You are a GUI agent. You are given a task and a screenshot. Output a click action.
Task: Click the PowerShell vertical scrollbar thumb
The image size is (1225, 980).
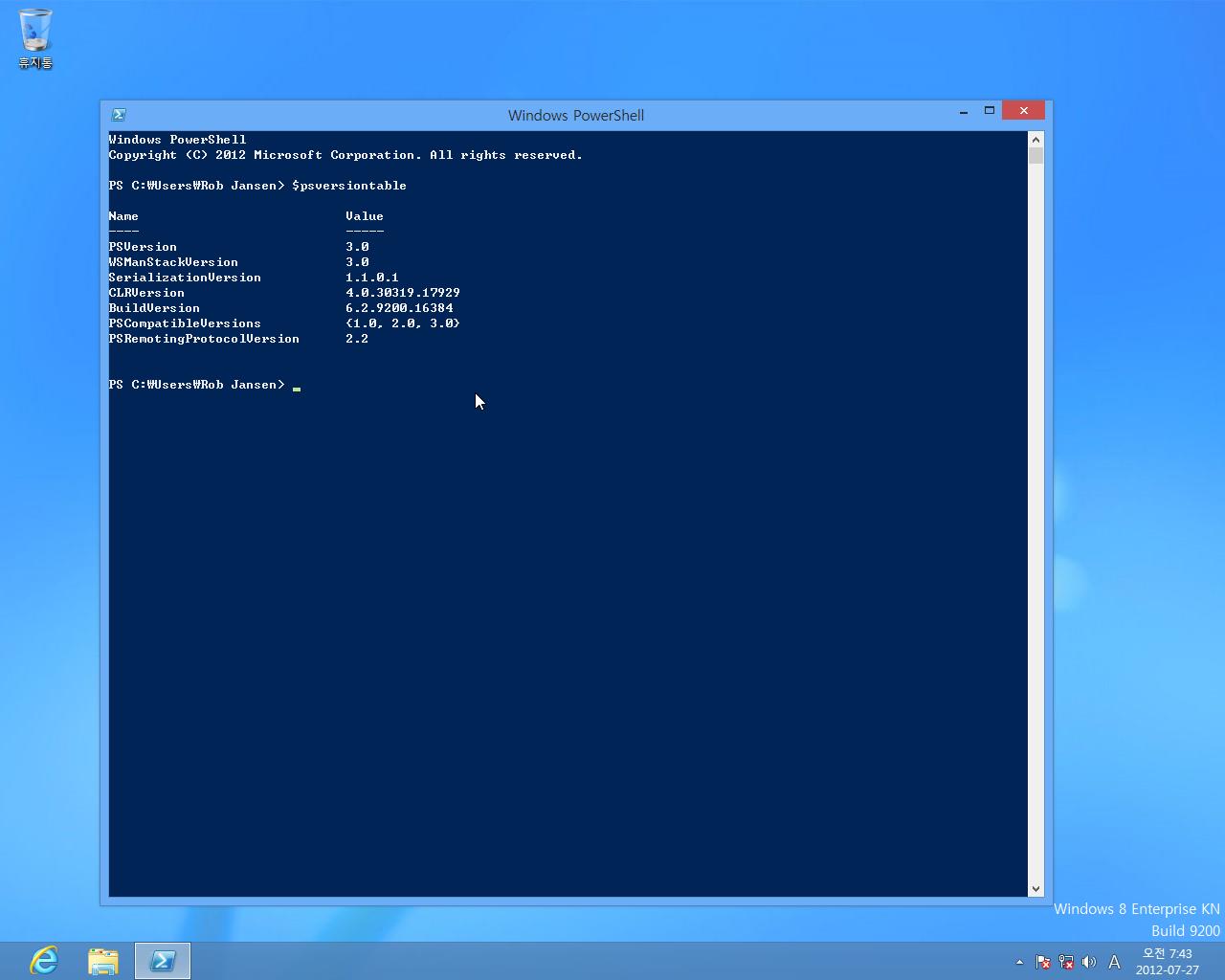1036,156
